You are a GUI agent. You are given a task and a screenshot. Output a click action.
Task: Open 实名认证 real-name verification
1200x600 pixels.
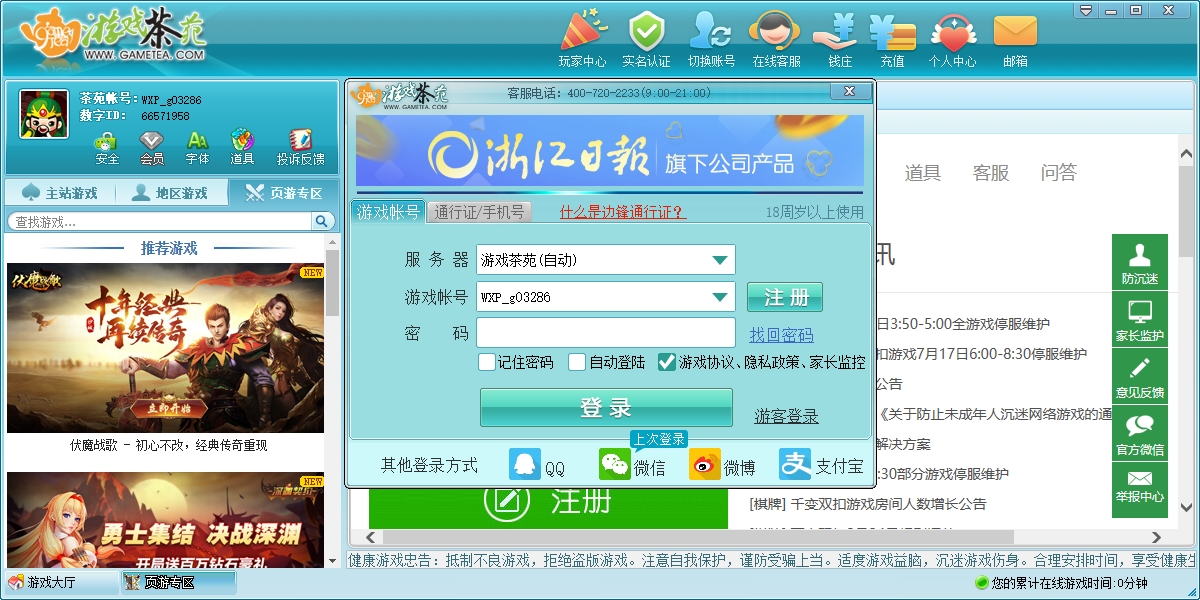pos(646,39)
